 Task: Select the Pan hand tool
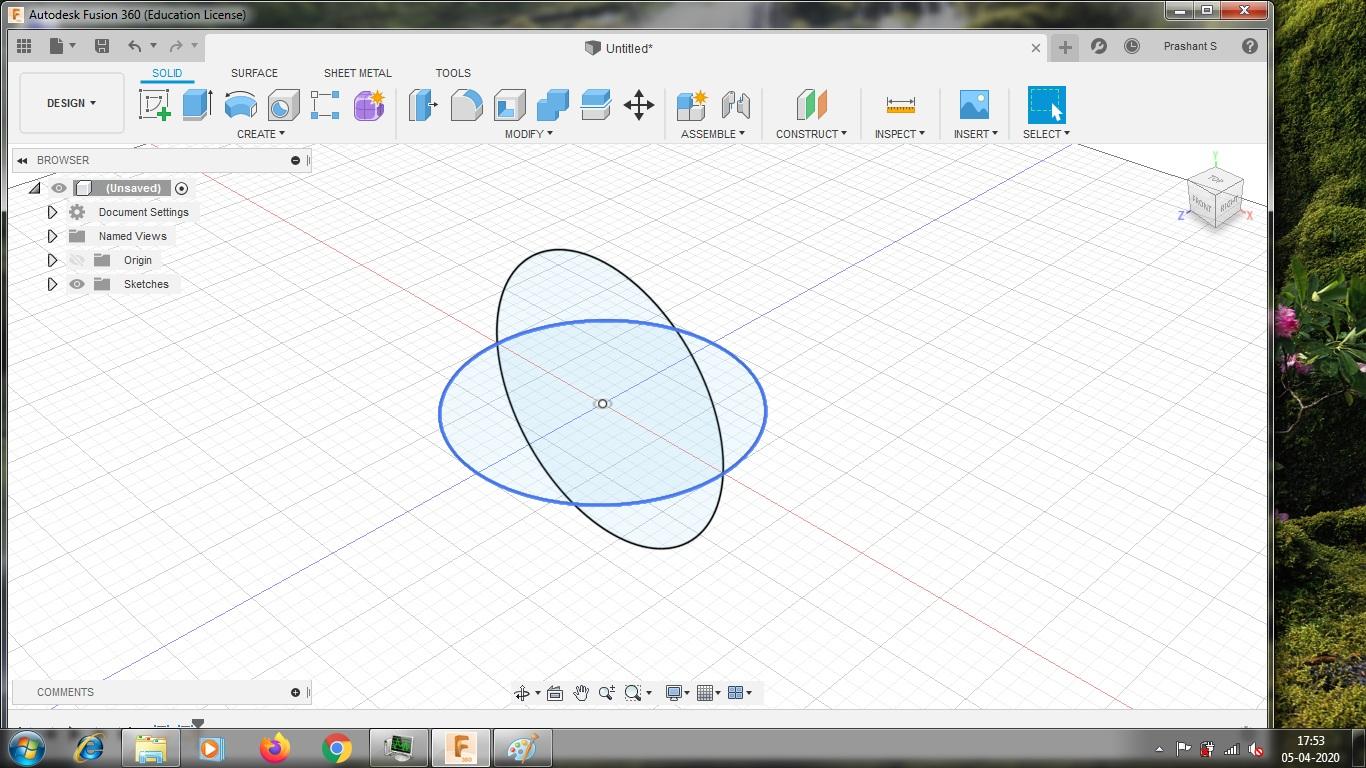click(581, 693)
